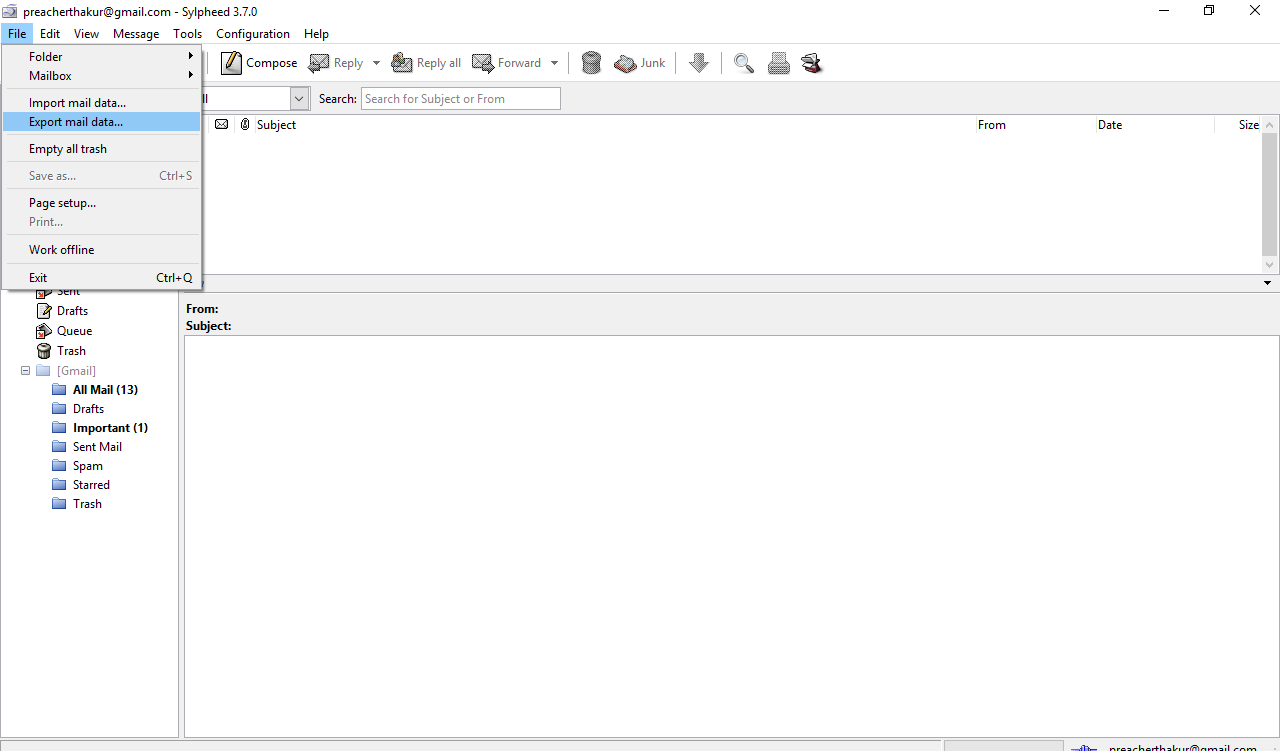Viewport: 1280px width, 751px height.
Task: Select Empty all trash
Action: click(x=102, y=149)
